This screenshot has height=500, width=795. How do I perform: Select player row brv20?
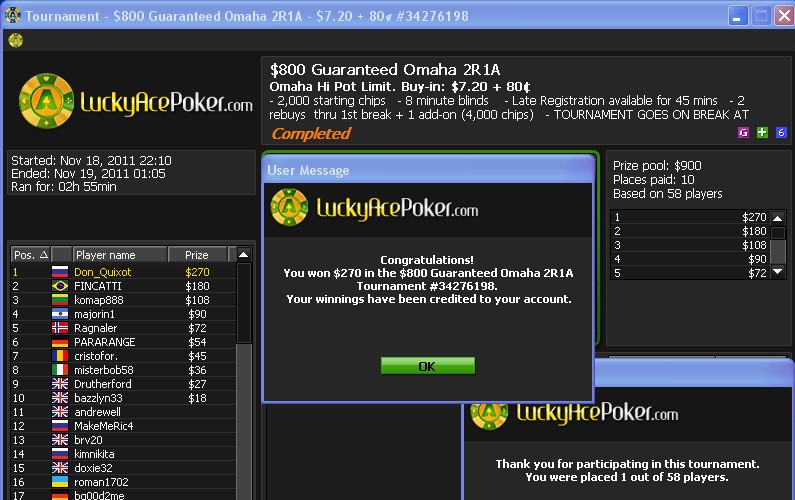[123, 440]
